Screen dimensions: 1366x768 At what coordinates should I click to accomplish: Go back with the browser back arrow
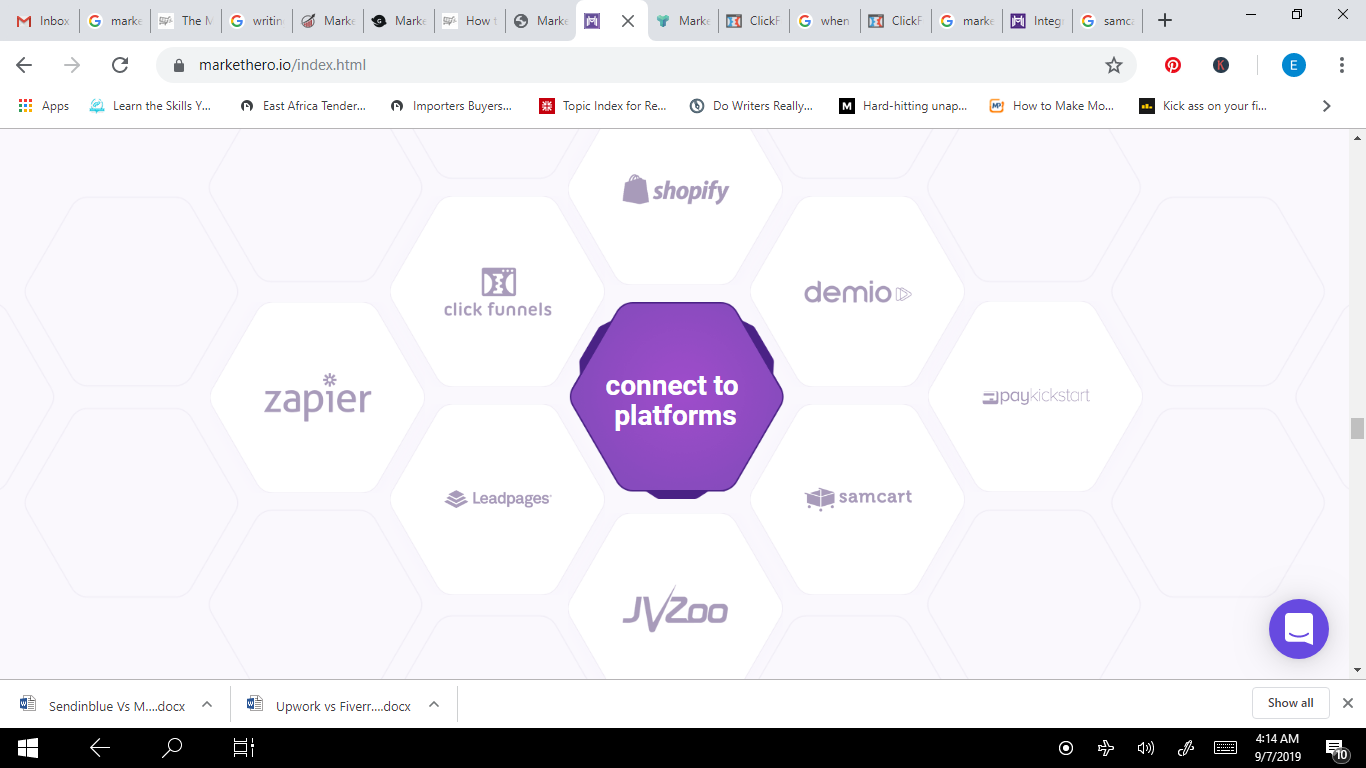(x=24, y=65)
